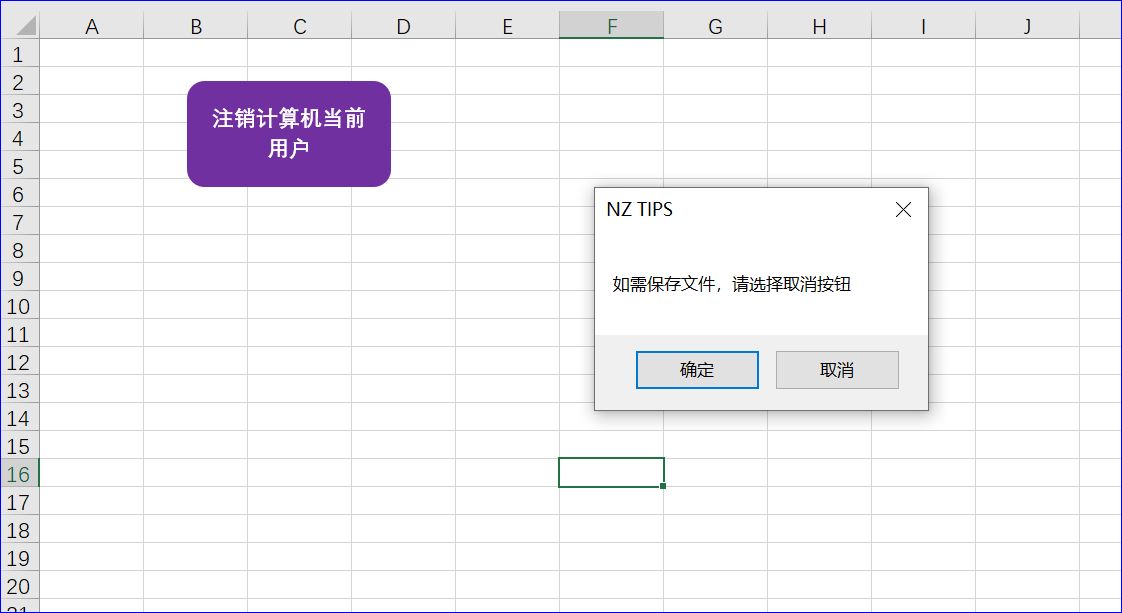Select row 9 header
Viewport: 1122px width, 613px height.
pyautogui.click(x=19, y=278)
